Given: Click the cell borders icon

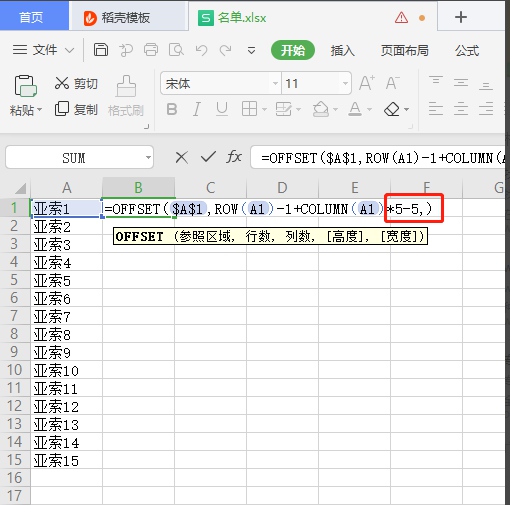Looking at the screenshot, I should 249,109.
